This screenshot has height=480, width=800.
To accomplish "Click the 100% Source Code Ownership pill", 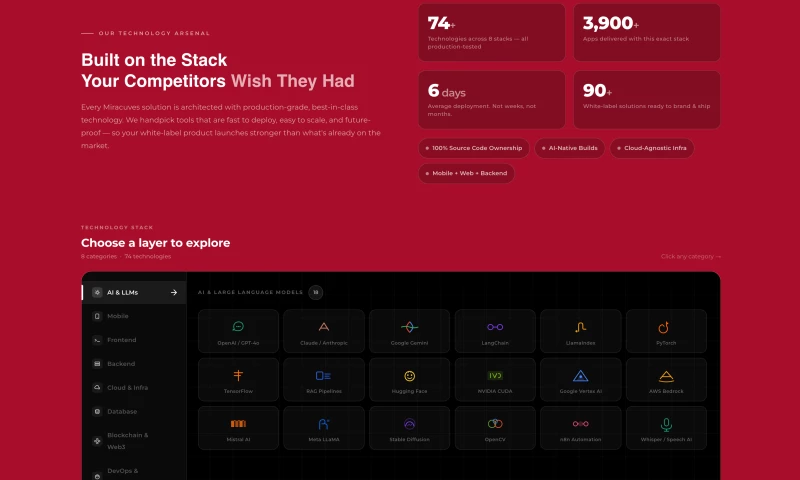I will (x=474, y=148).
